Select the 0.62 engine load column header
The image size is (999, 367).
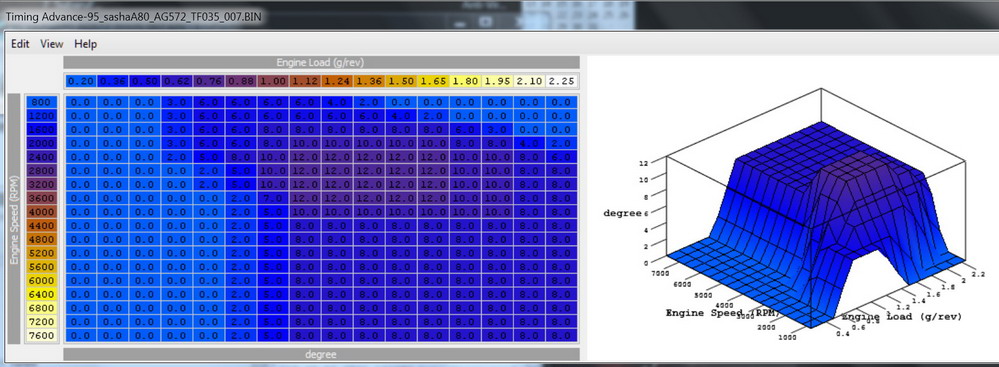tap(176, 82)
